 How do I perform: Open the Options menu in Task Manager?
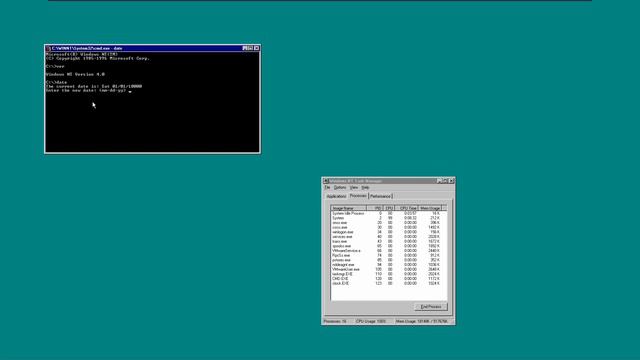pos(340,187)
